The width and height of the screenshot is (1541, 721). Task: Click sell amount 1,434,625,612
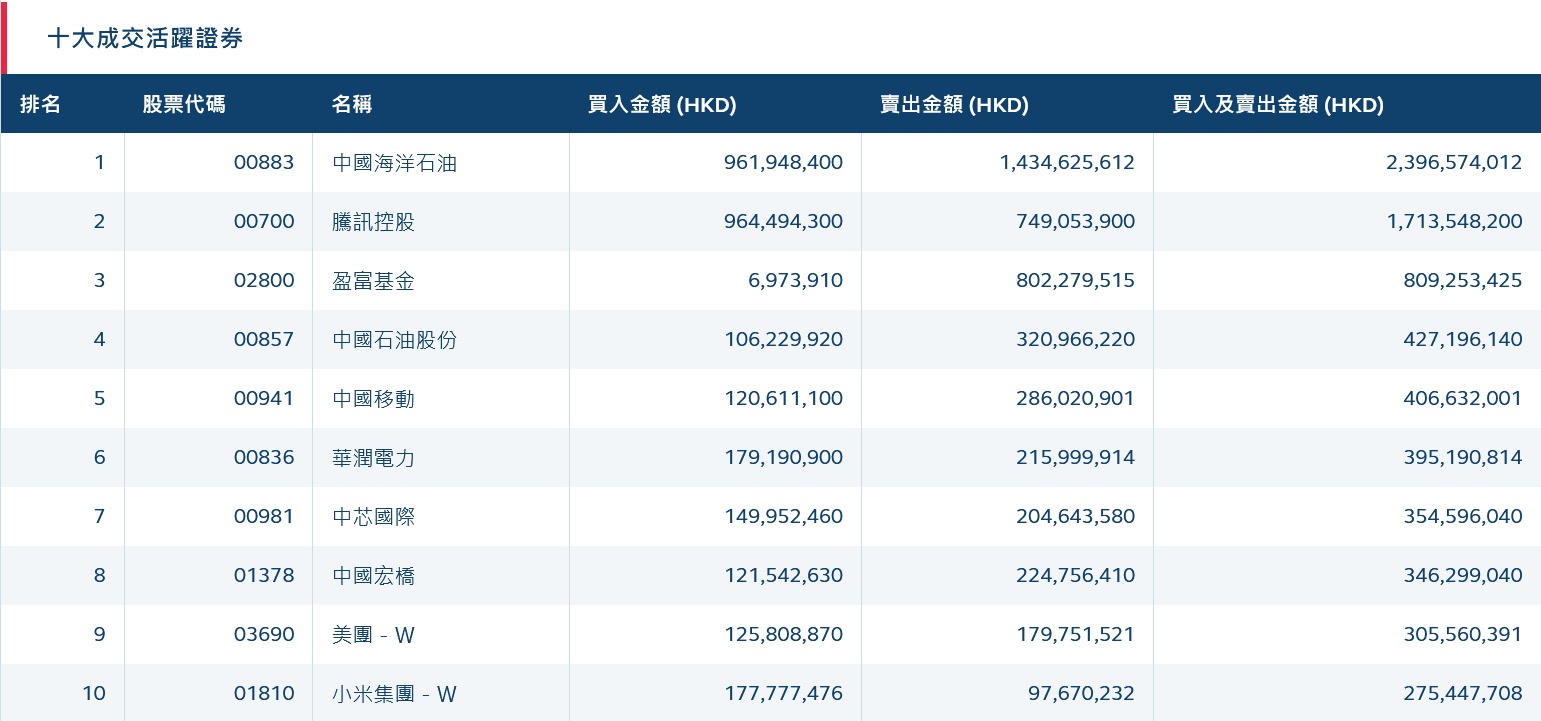(x=1067, y=162)
